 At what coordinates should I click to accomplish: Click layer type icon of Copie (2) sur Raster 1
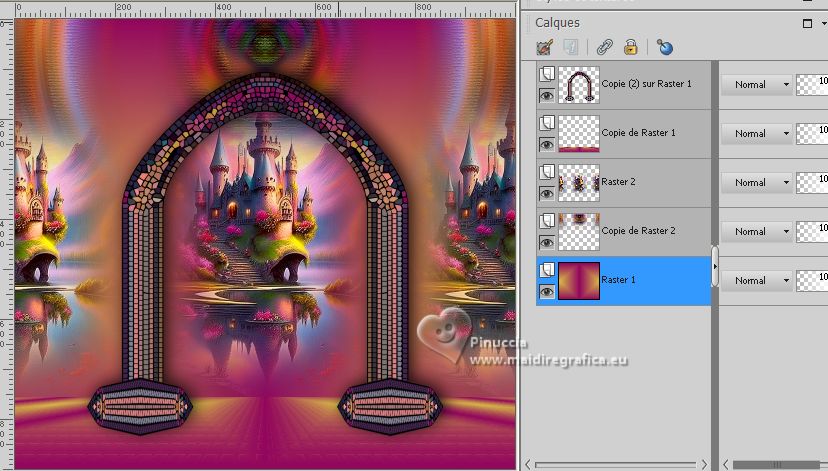pos(547,73)
